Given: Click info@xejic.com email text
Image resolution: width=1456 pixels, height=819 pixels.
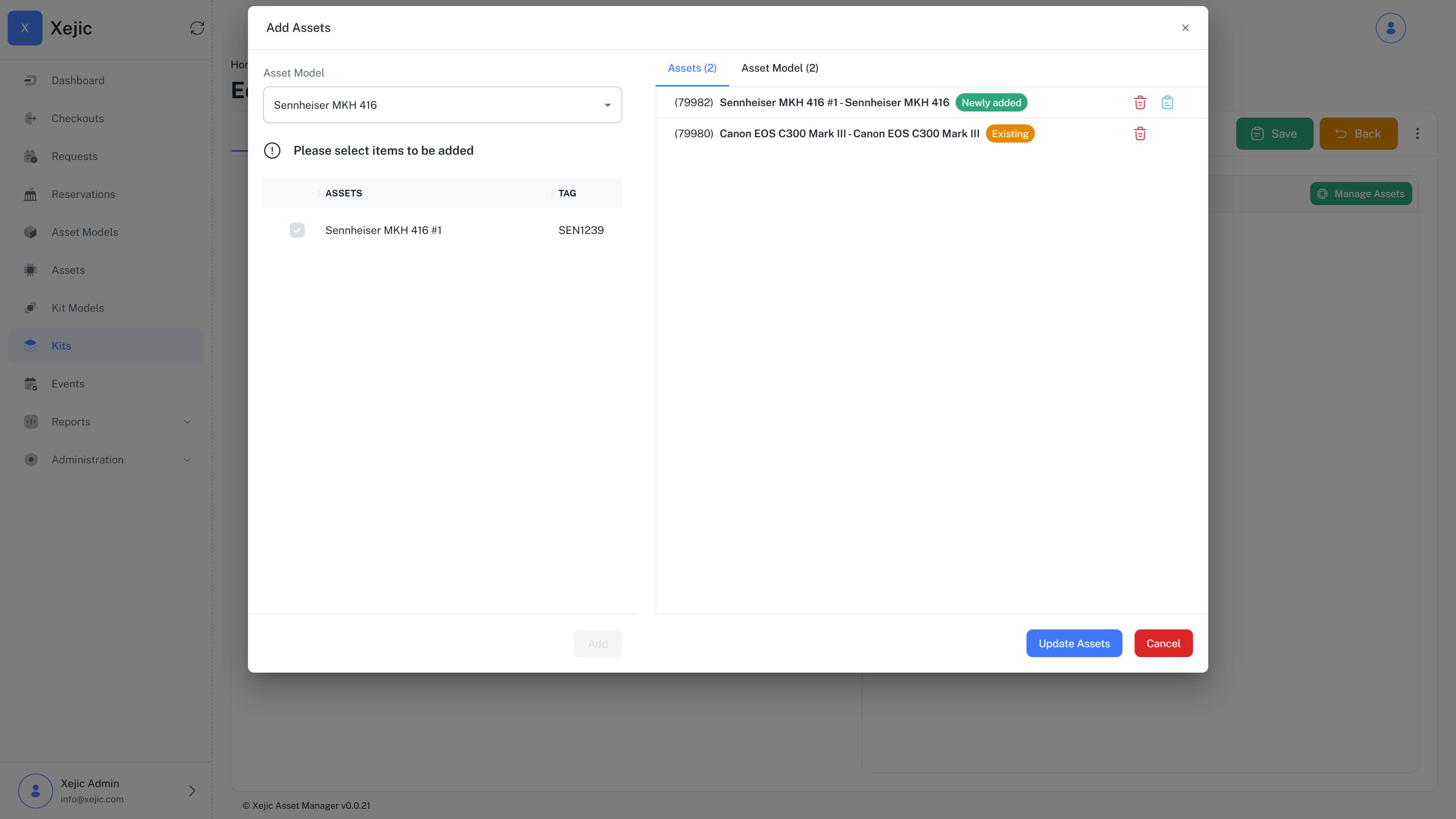Looking at the screenshot, I should [92, 799].
